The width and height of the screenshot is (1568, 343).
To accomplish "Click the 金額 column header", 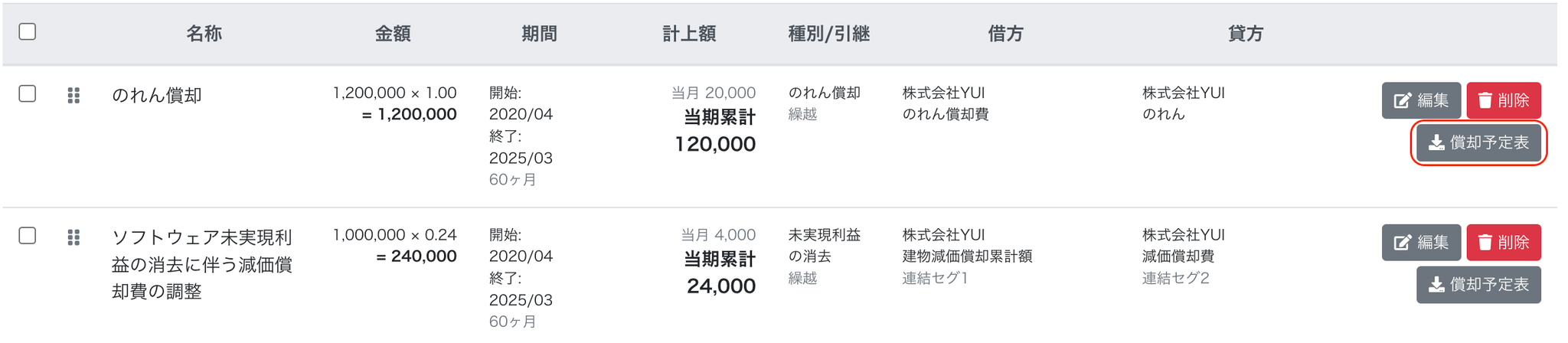I will (393, 34).
